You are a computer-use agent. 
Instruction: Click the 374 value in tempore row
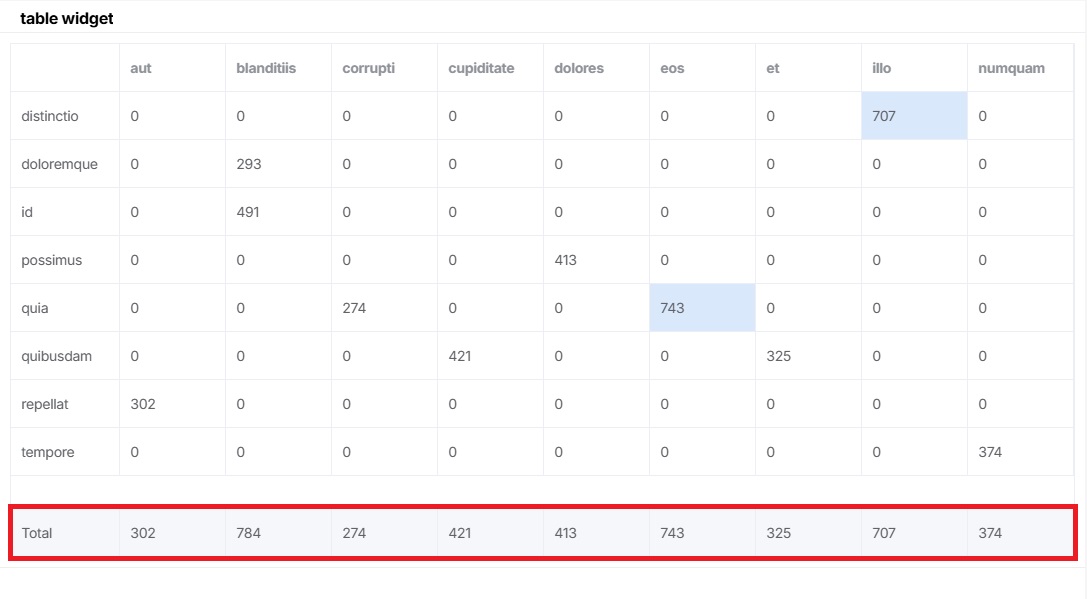tap(989, 452)
